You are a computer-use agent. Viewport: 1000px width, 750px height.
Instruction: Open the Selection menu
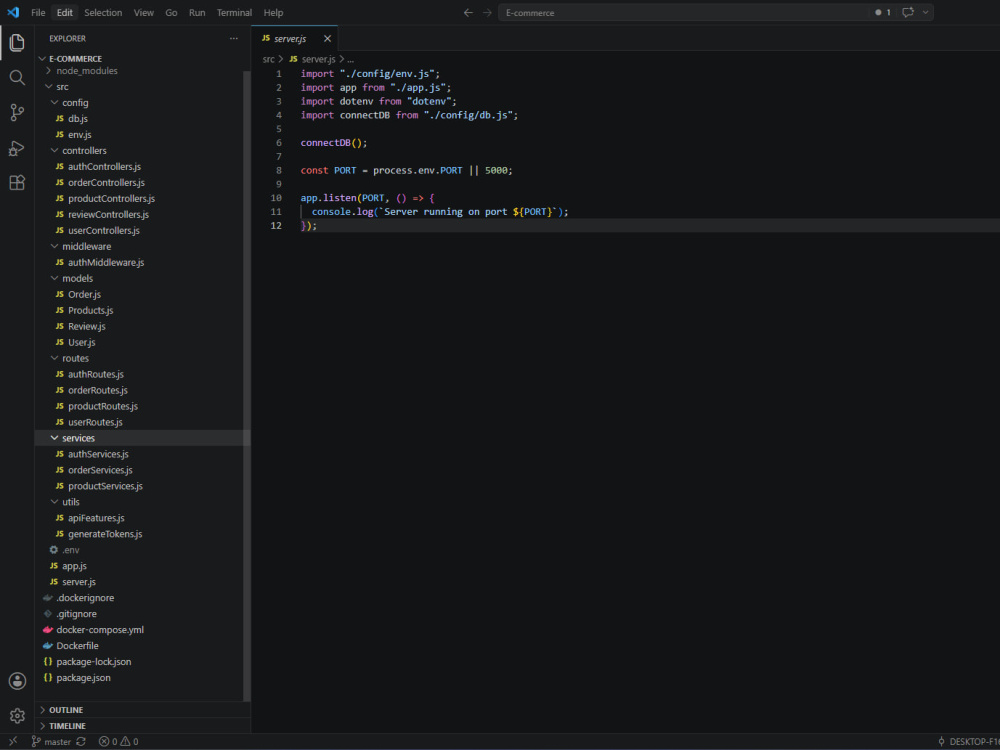103,12
